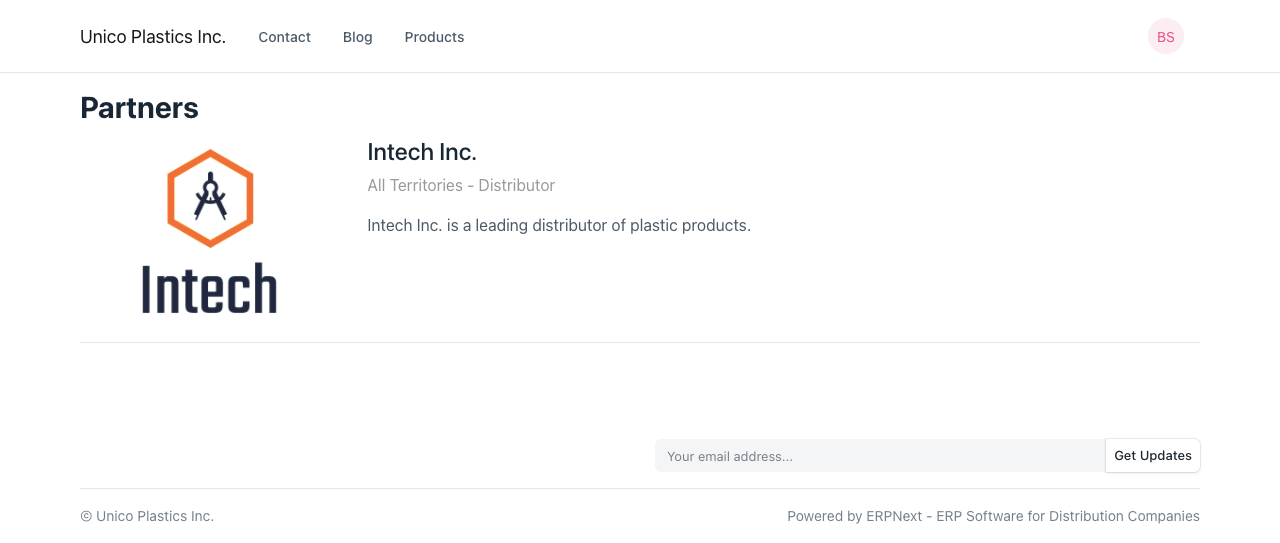
Task: Open the Contact page from navbar
Action: (284, 37)
